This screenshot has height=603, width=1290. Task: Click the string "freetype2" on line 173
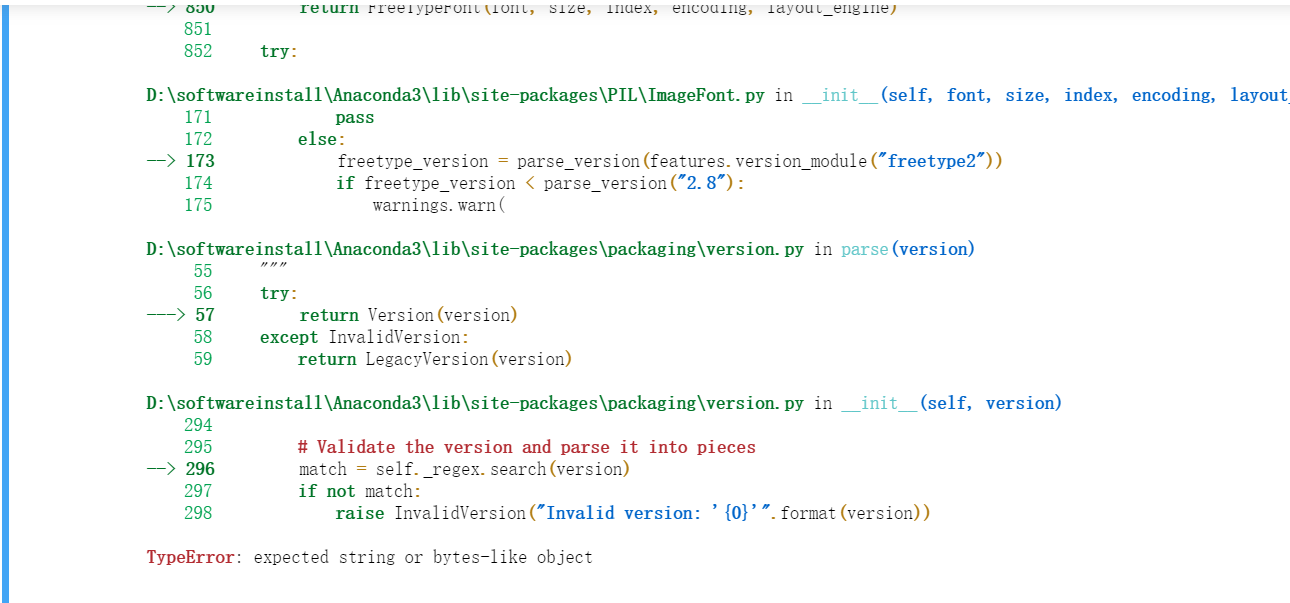pyautogui.click(x=932, y=161)
